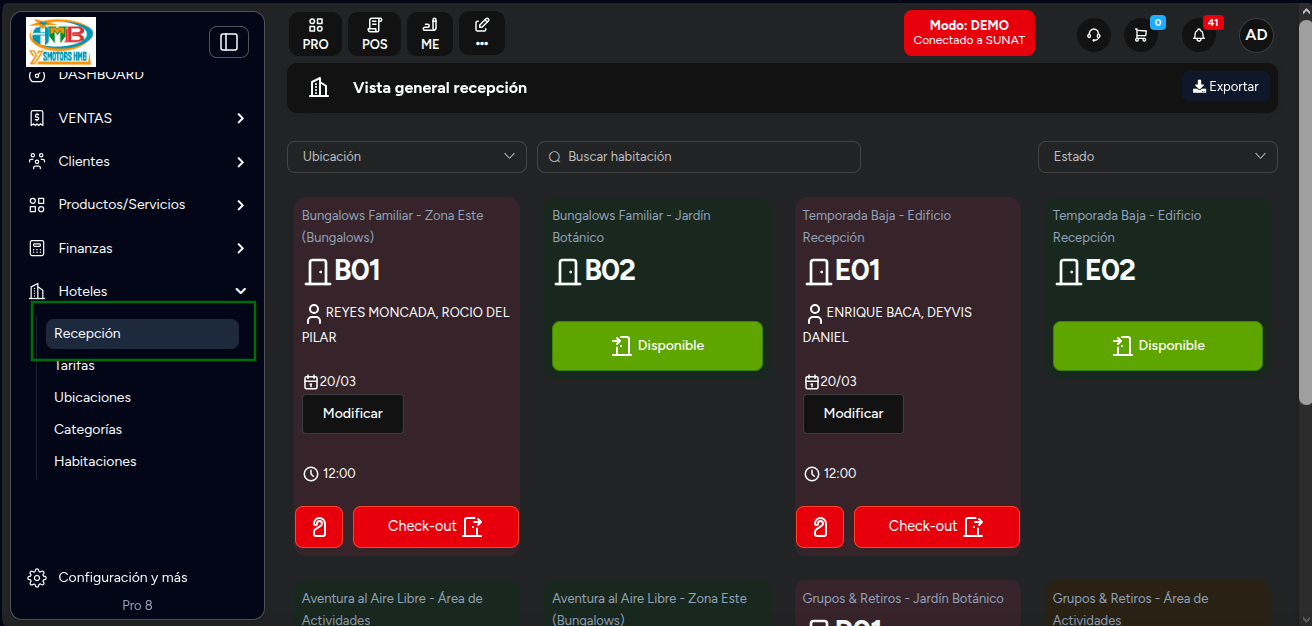1312x626 pixels.
Task: Click the Grupos & Retiros - Jardín Botánico card
Action: [908, 603]
